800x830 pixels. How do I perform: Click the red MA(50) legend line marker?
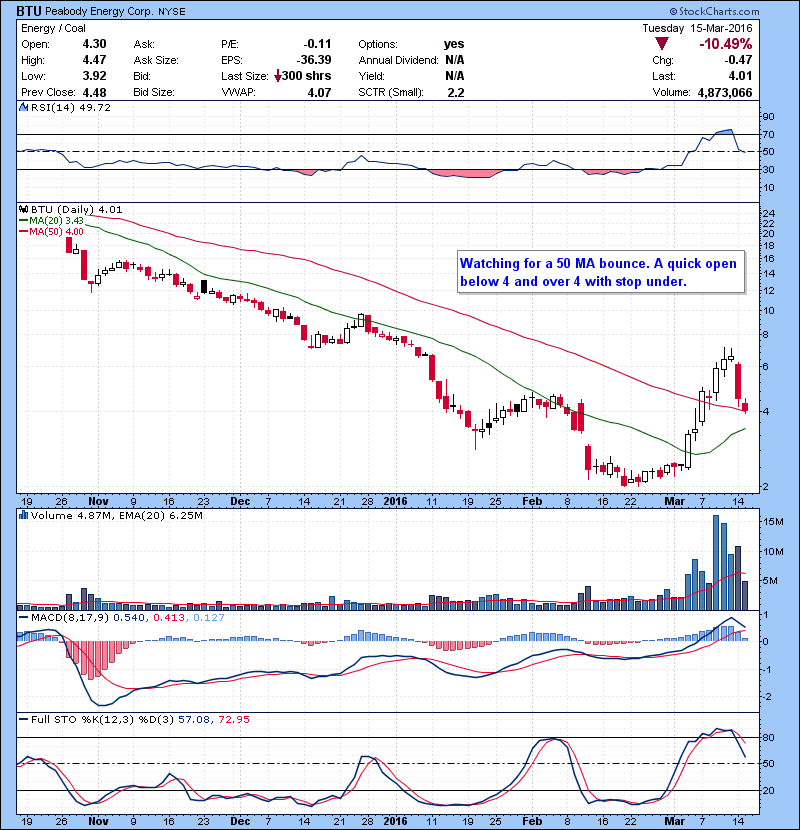(x=23, y=232)
